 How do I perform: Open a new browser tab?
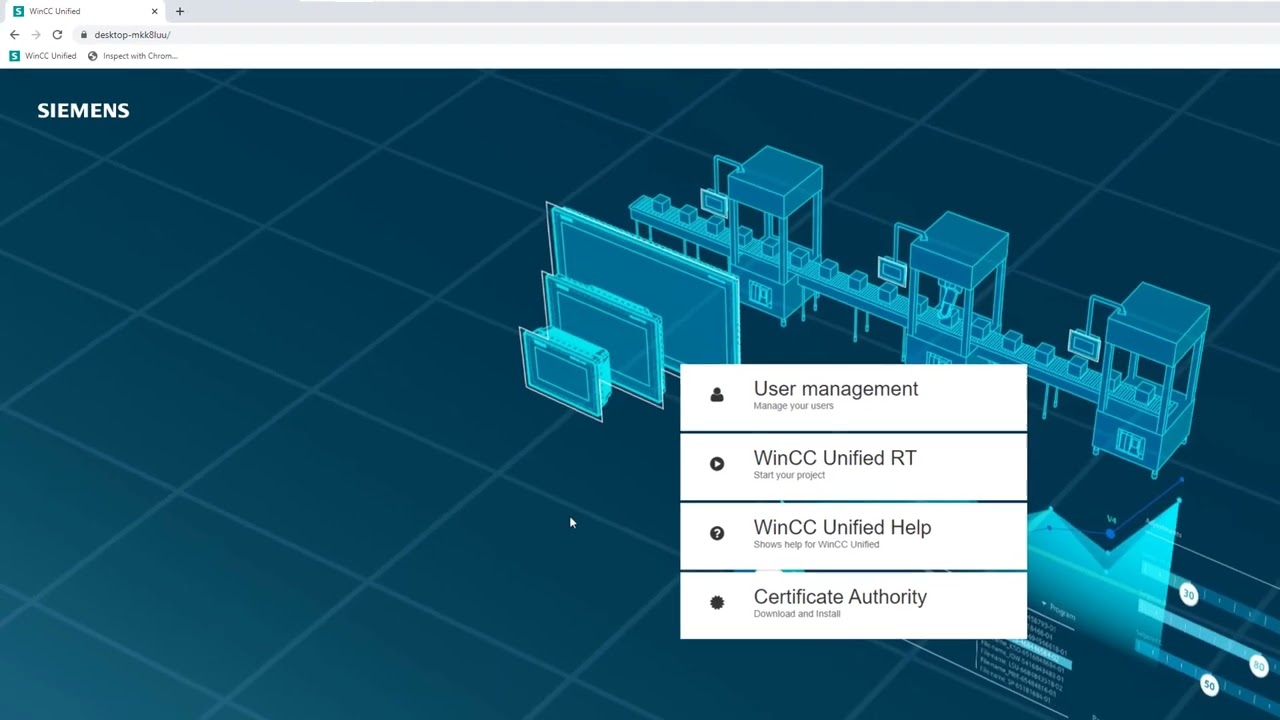tap(180, 11)
